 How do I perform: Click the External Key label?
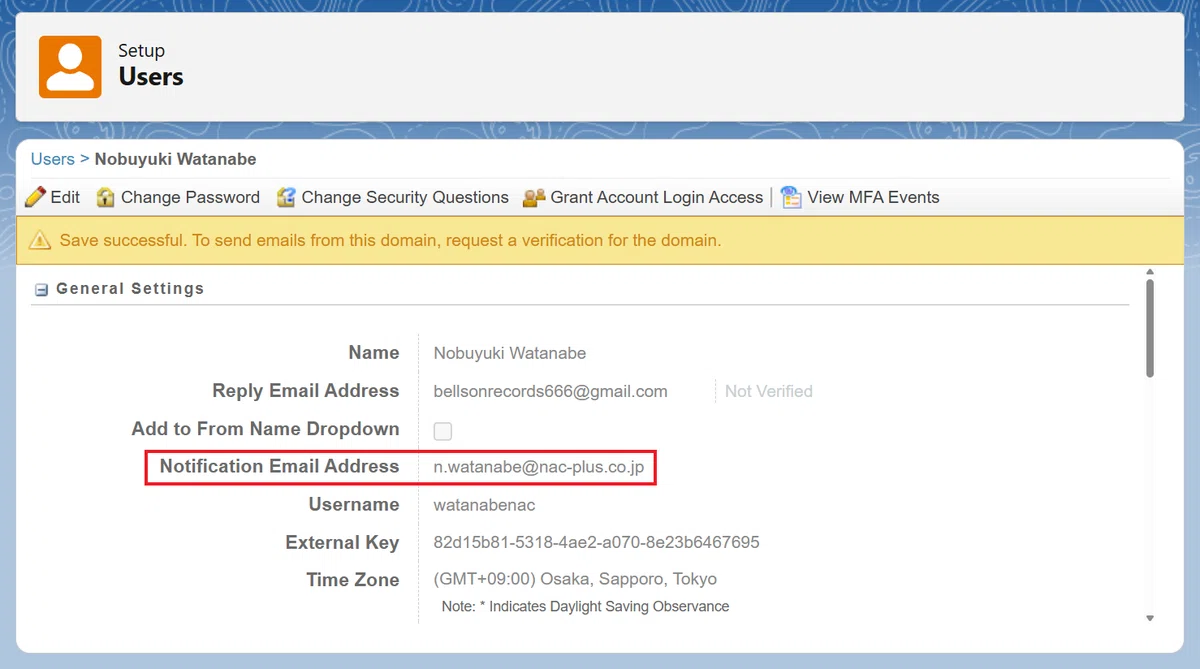[x=342, y=543]
